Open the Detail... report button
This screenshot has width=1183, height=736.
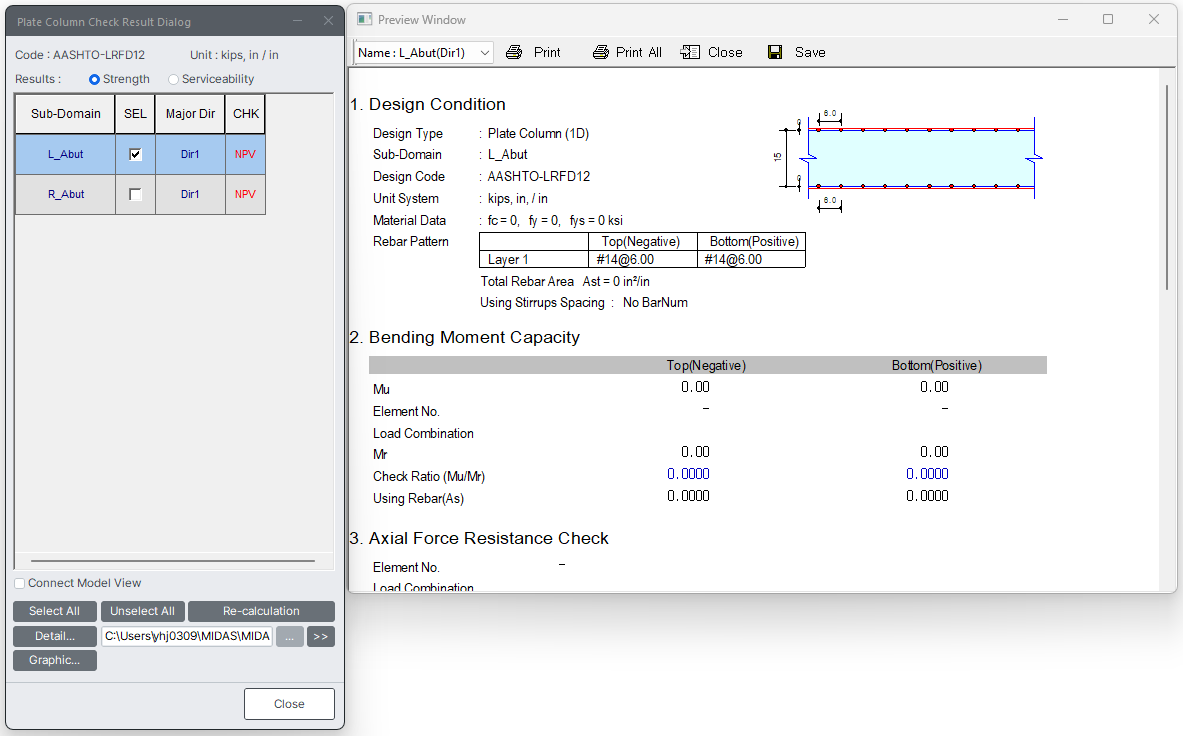[x=54, y=636]
